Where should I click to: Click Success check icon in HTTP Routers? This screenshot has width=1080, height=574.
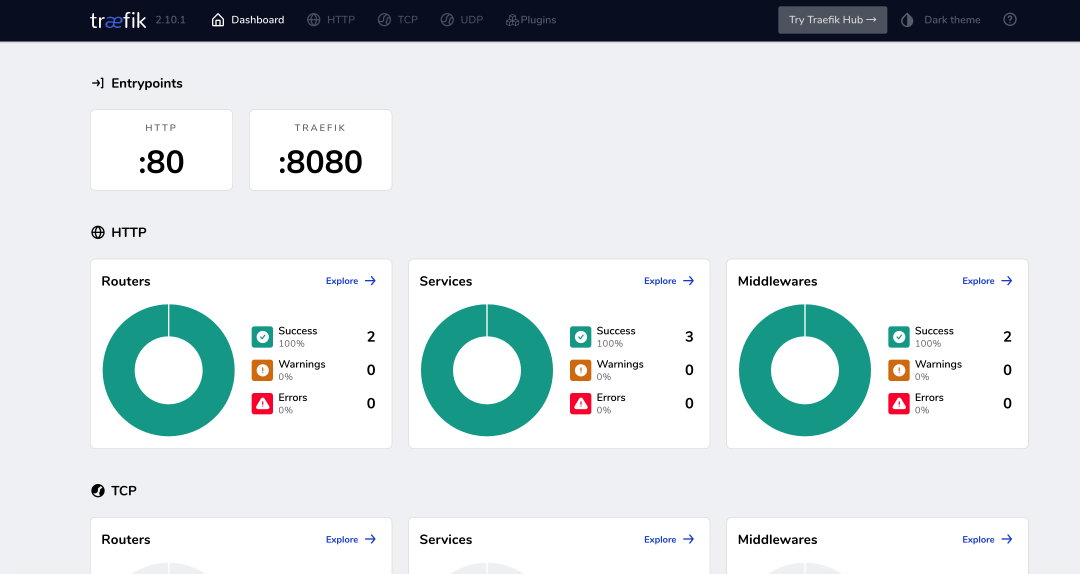(262, 337)
